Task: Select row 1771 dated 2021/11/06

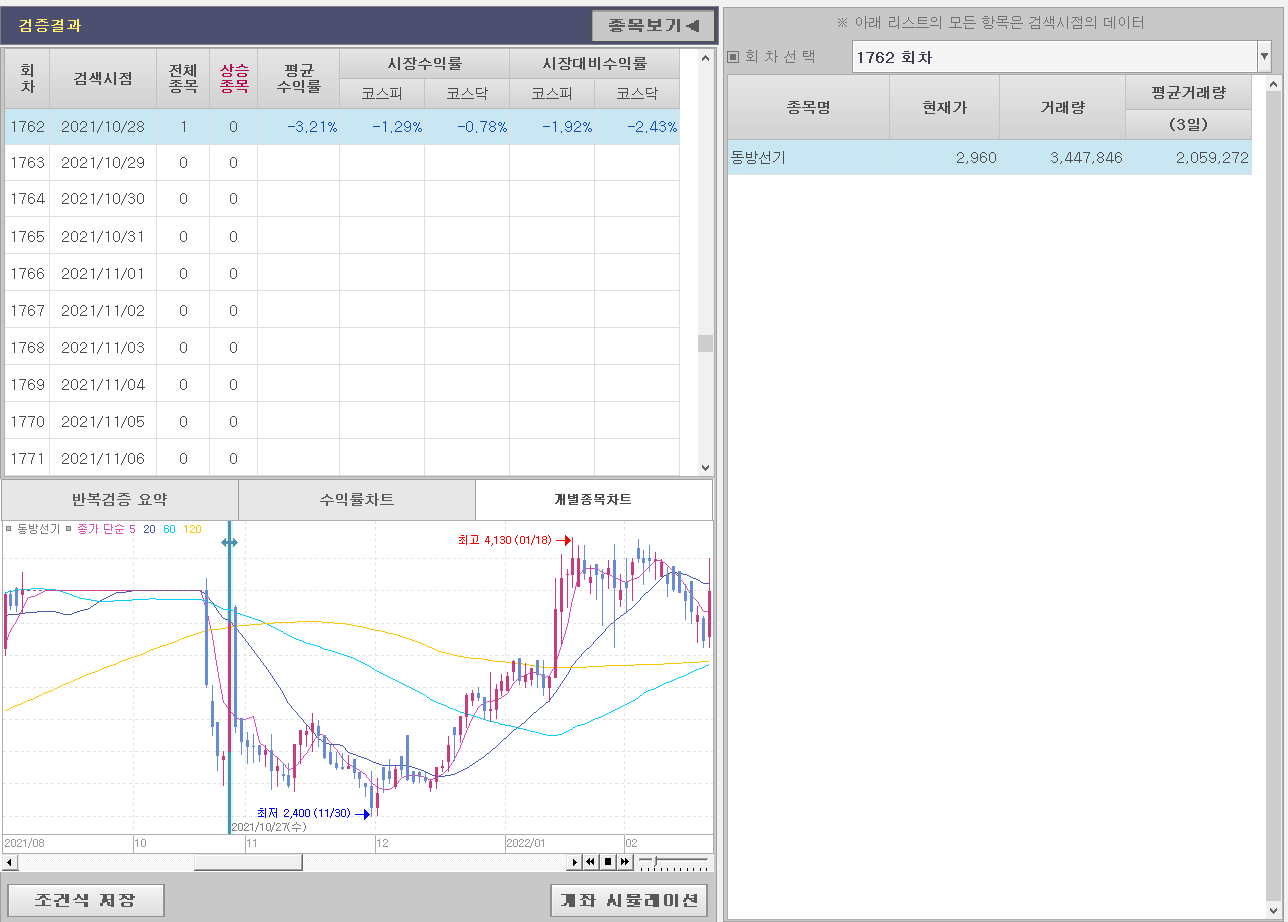Action: tap(342, 459)
